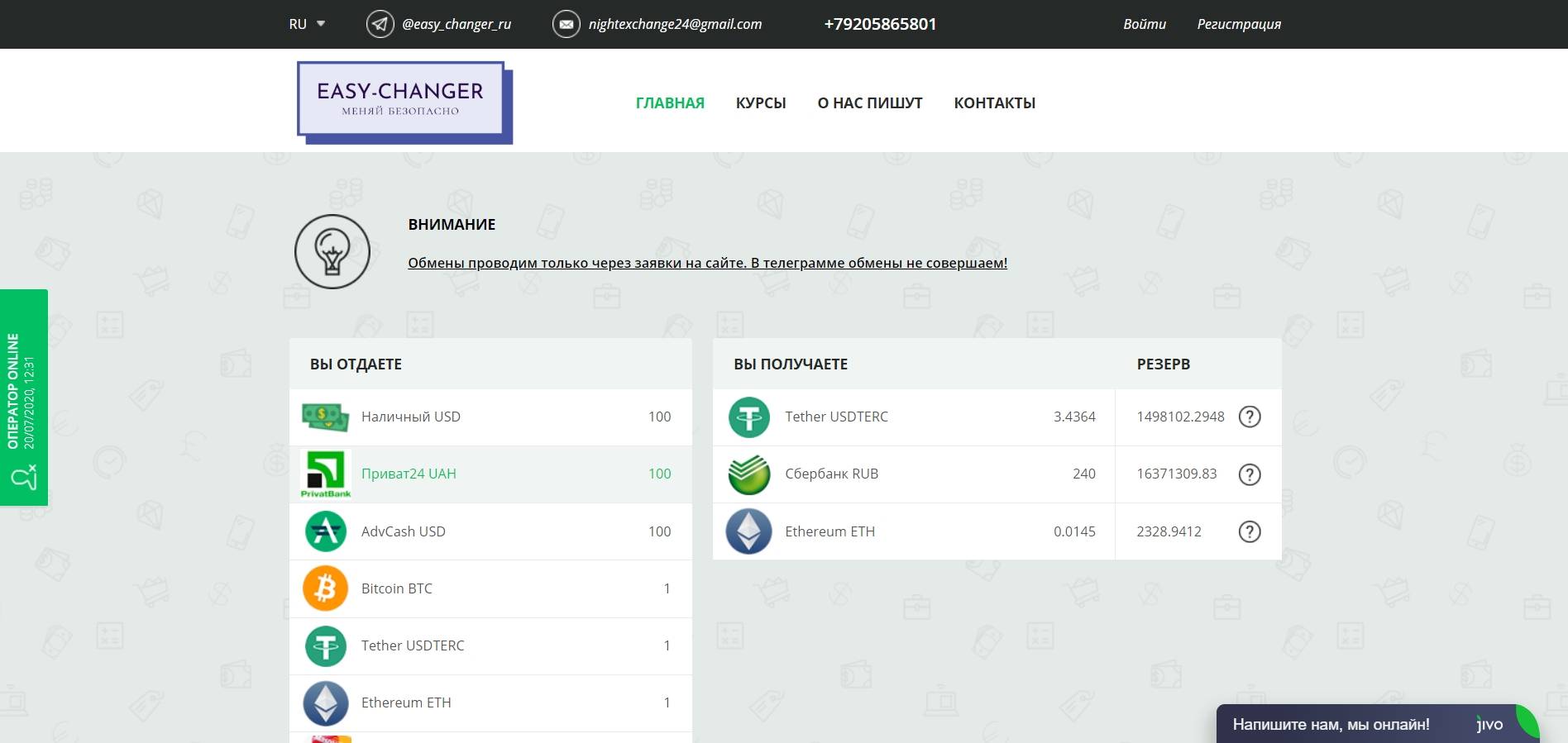Open the RU language dropdown

pos(307,24)
